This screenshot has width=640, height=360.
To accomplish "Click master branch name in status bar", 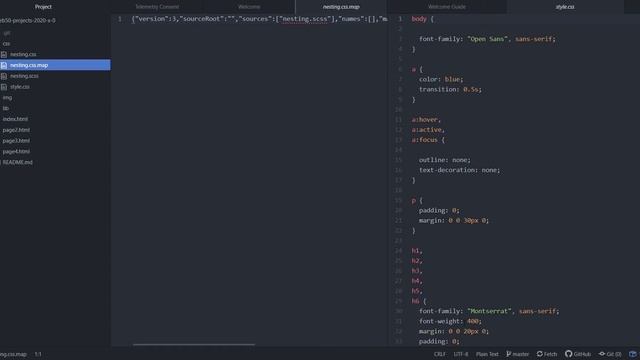I will 521,354.
